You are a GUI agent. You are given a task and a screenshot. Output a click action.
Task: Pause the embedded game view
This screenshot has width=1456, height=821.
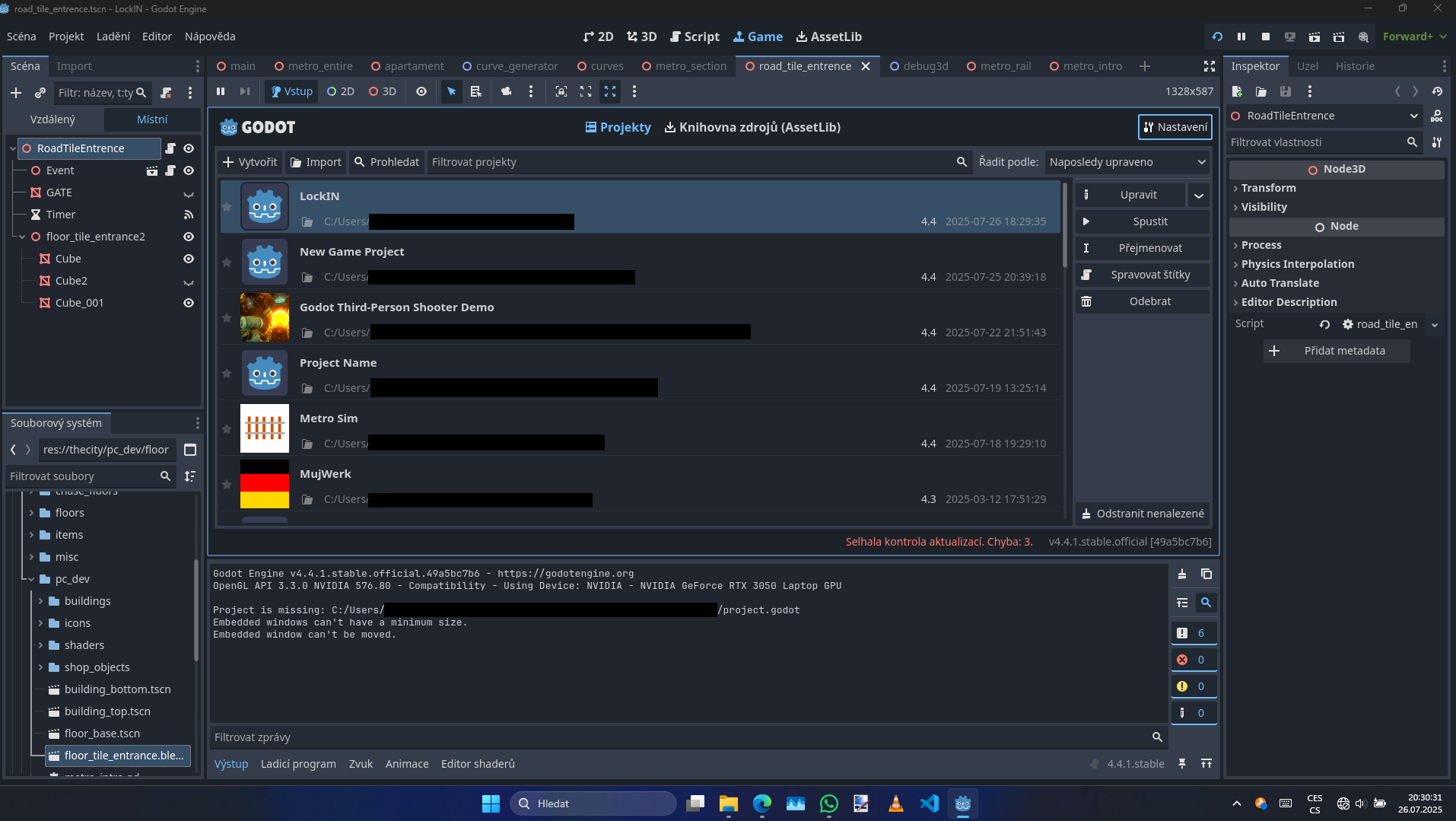click(x=221, y=91)
